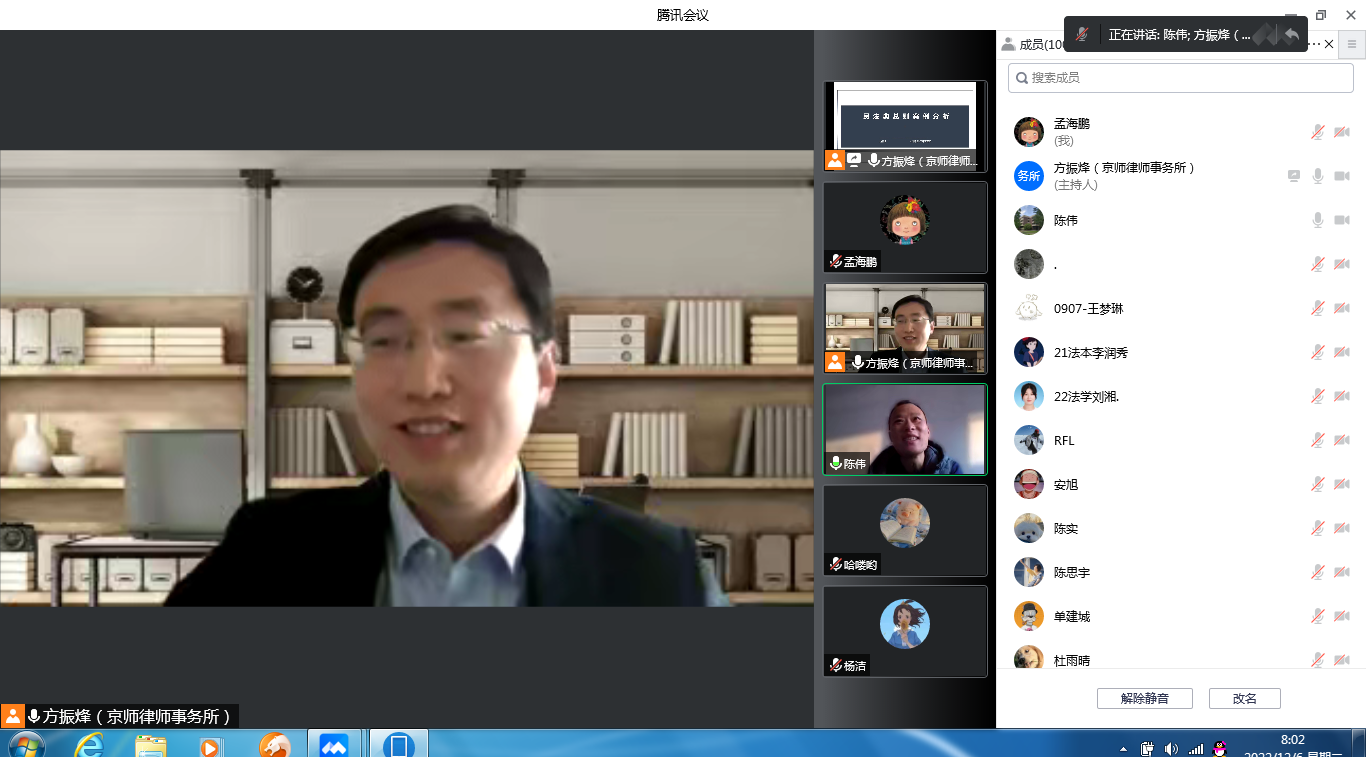This screenshot has height=757, width=1366.
Task: Toggle 孟海鹏's disabled camera in member list
Action: point(1342,132)
